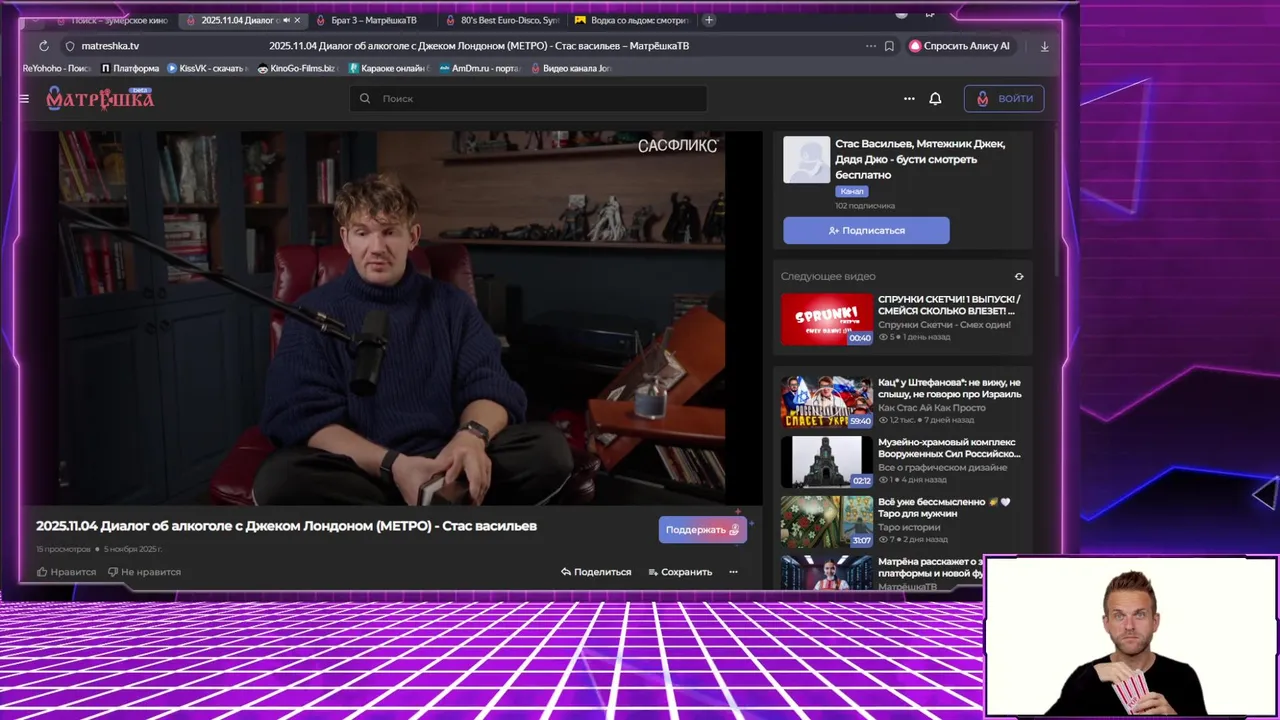This screenshot has width=1280, height=720.
Task: Open СПРУНКИ СКЕТЧИ! 1 ВЫПУСК video title
Action: pos(949,305)
